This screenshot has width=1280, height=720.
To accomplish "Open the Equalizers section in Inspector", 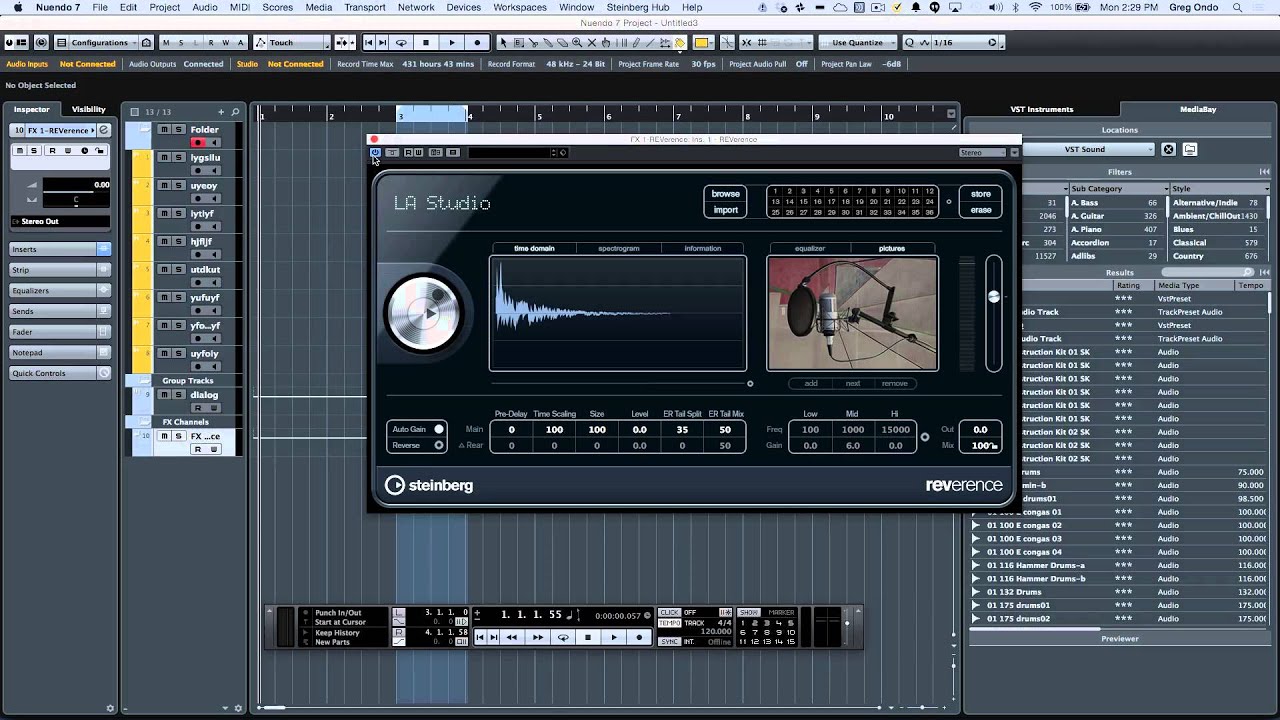I will click(61, 290).
